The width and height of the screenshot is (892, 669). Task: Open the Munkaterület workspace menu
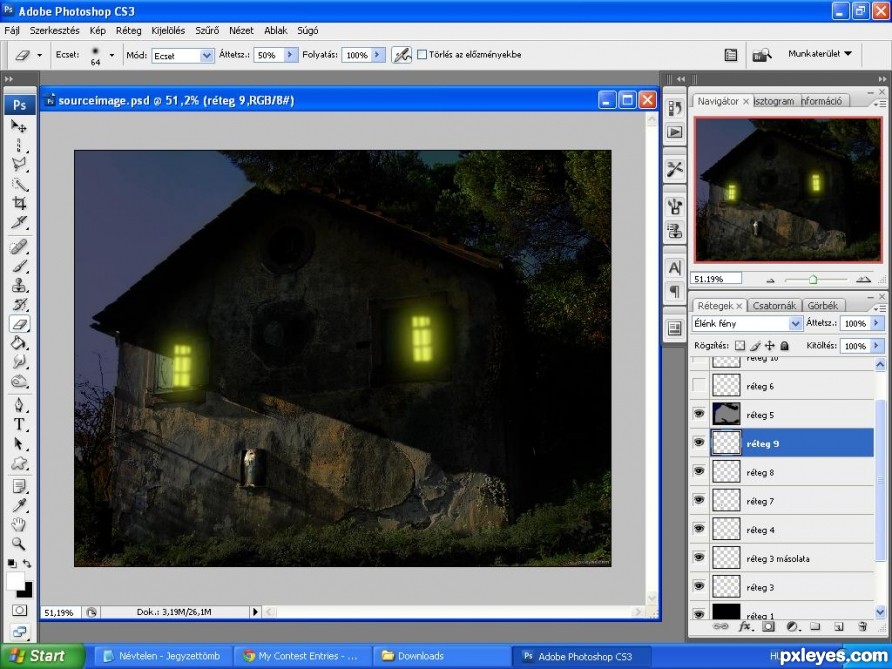coord(820,53)
